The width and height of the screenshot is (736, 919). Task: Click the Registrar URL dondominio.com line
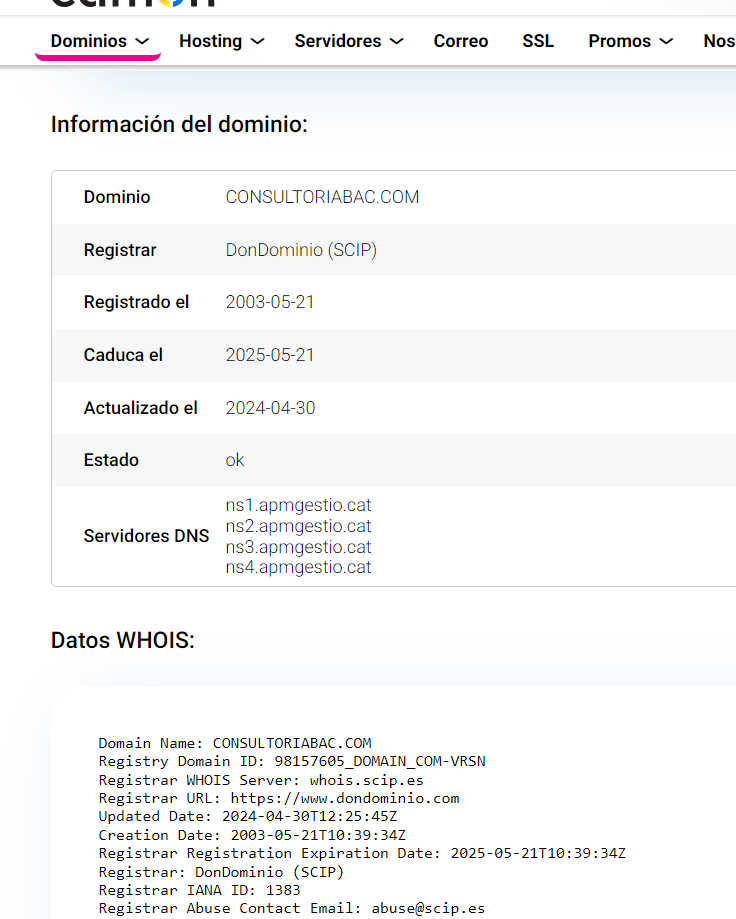coord(279,798)
